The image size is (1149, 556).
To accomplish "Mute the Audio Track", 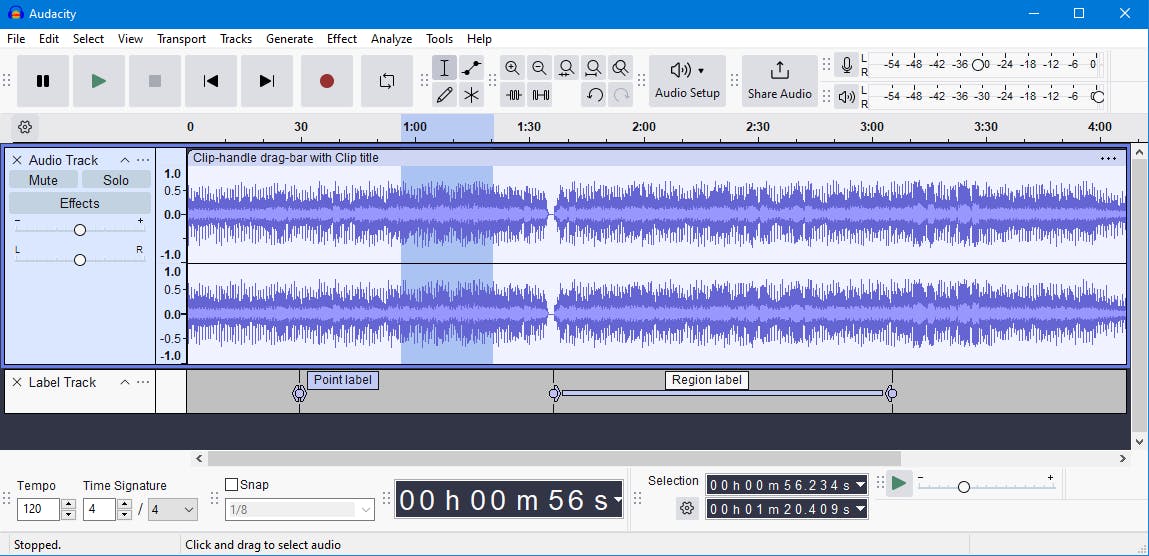I will pos(43,180).
